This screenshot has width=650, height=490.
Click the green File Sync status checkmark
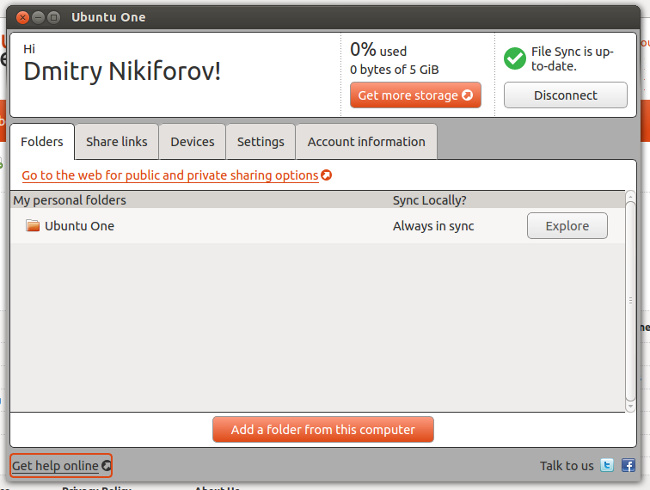[515, 58]
